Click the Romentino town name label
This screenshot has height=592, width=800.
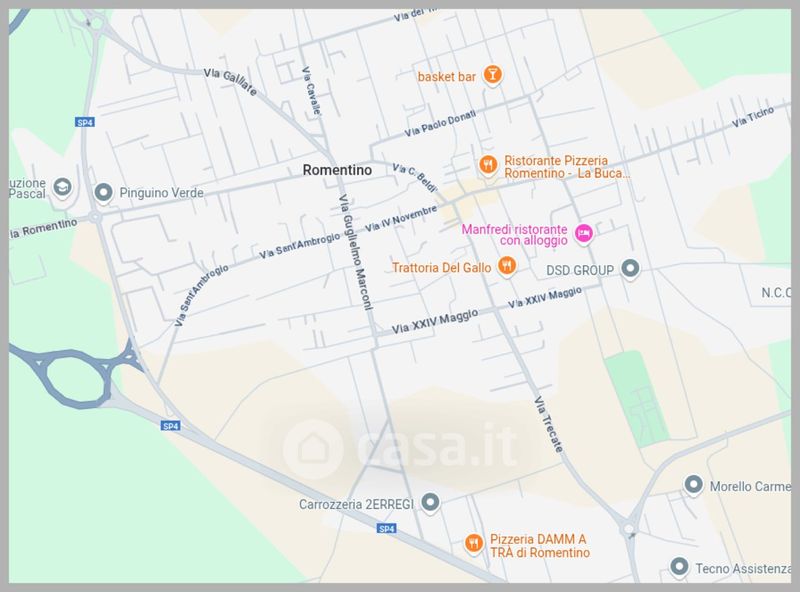pos(337,170)
